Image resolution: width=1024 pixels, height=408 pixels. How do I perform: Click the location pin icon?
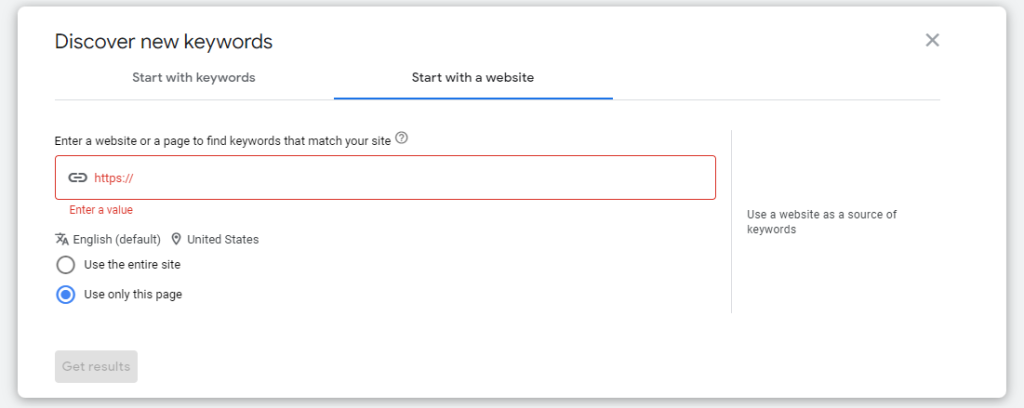coord(176,239)
